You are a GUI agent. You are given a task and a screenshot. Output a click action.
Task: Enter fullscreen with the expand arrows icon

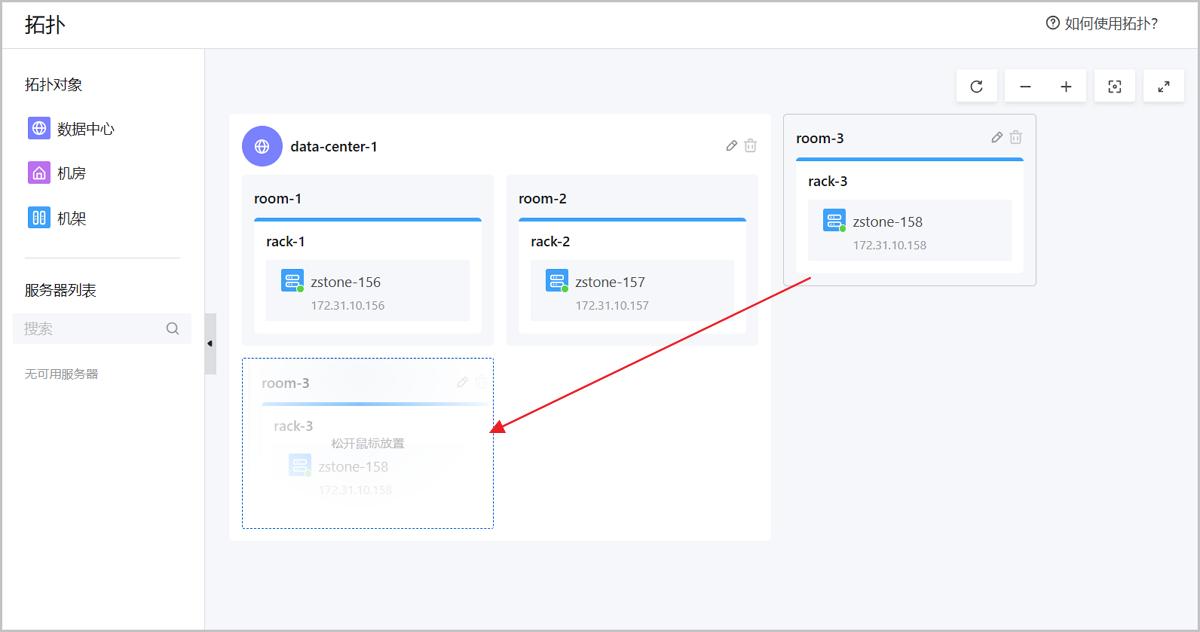coord(1164,87)
